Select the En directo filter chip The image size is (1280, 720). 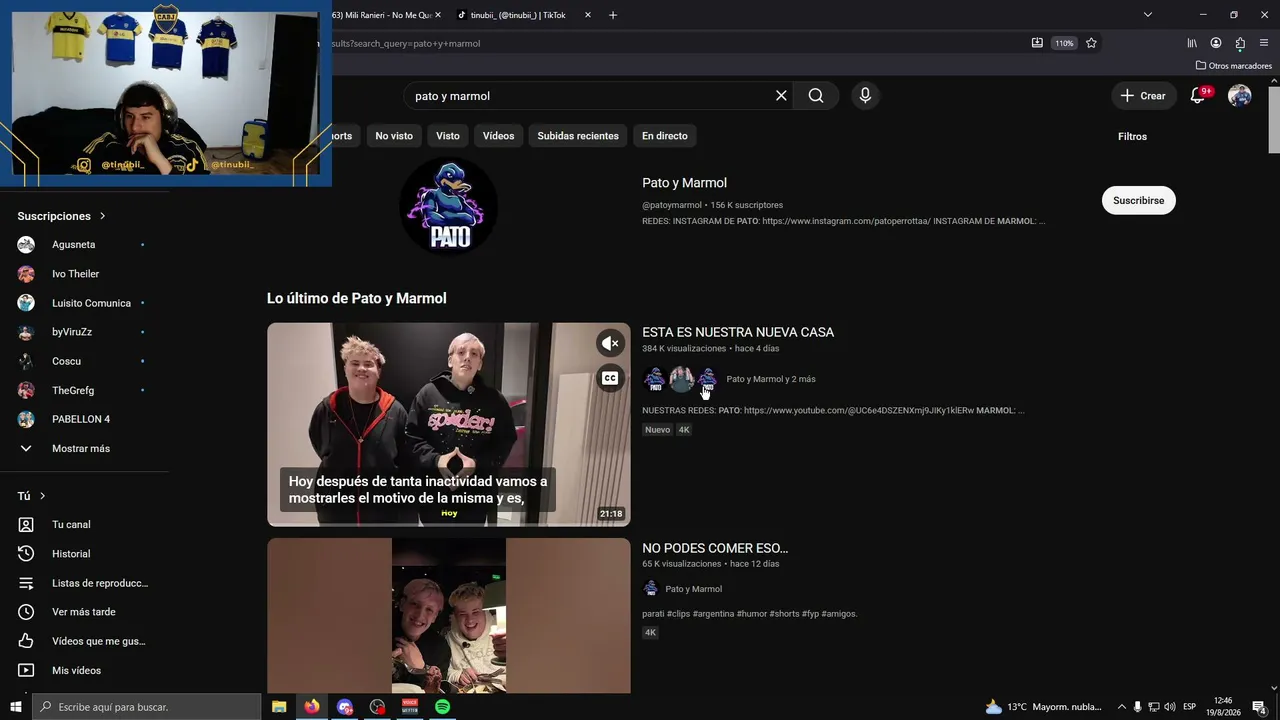665,136
